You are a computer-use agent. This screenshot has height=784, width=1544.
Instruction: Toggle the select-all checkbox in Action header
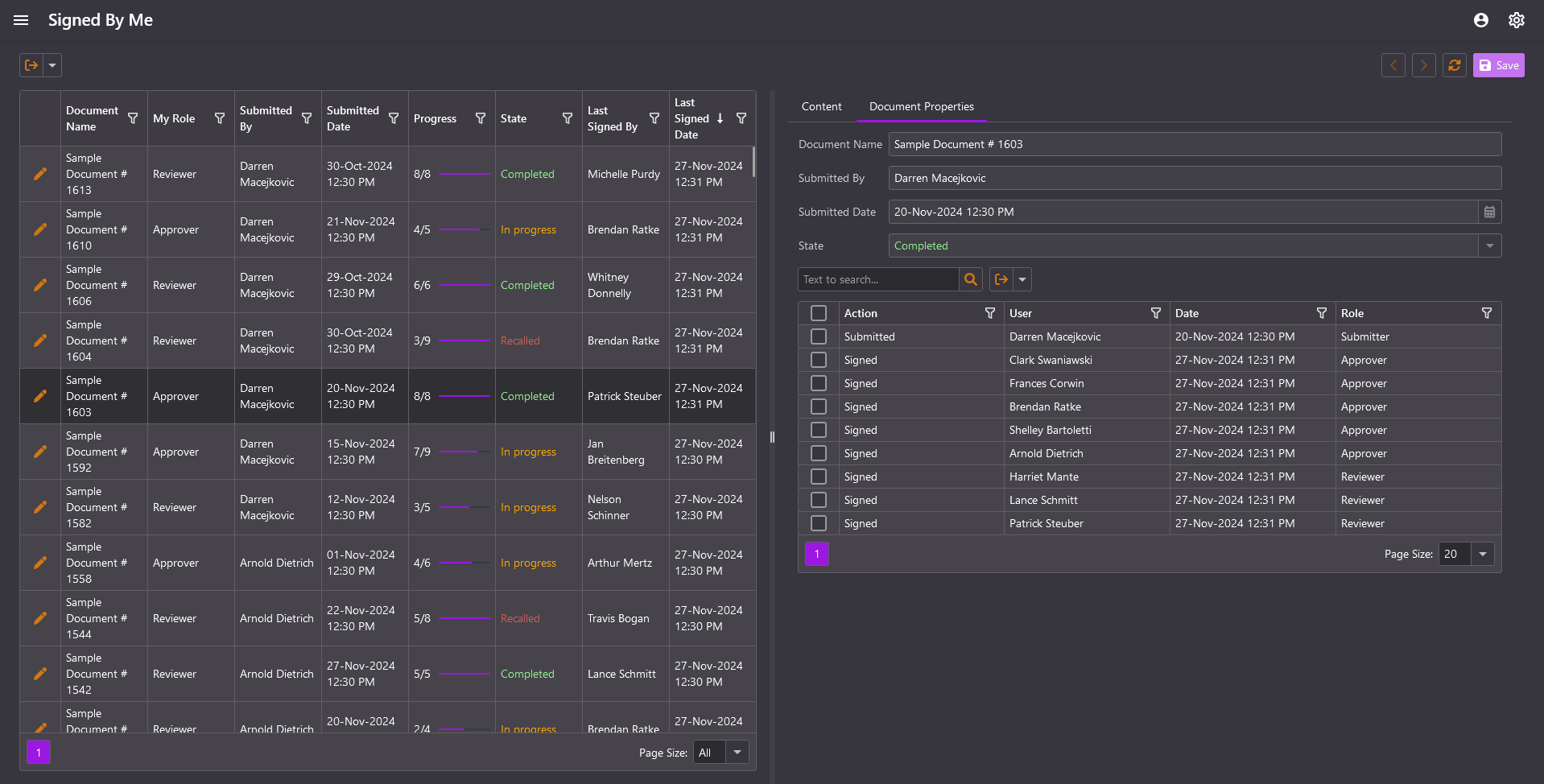pos(819,313)
